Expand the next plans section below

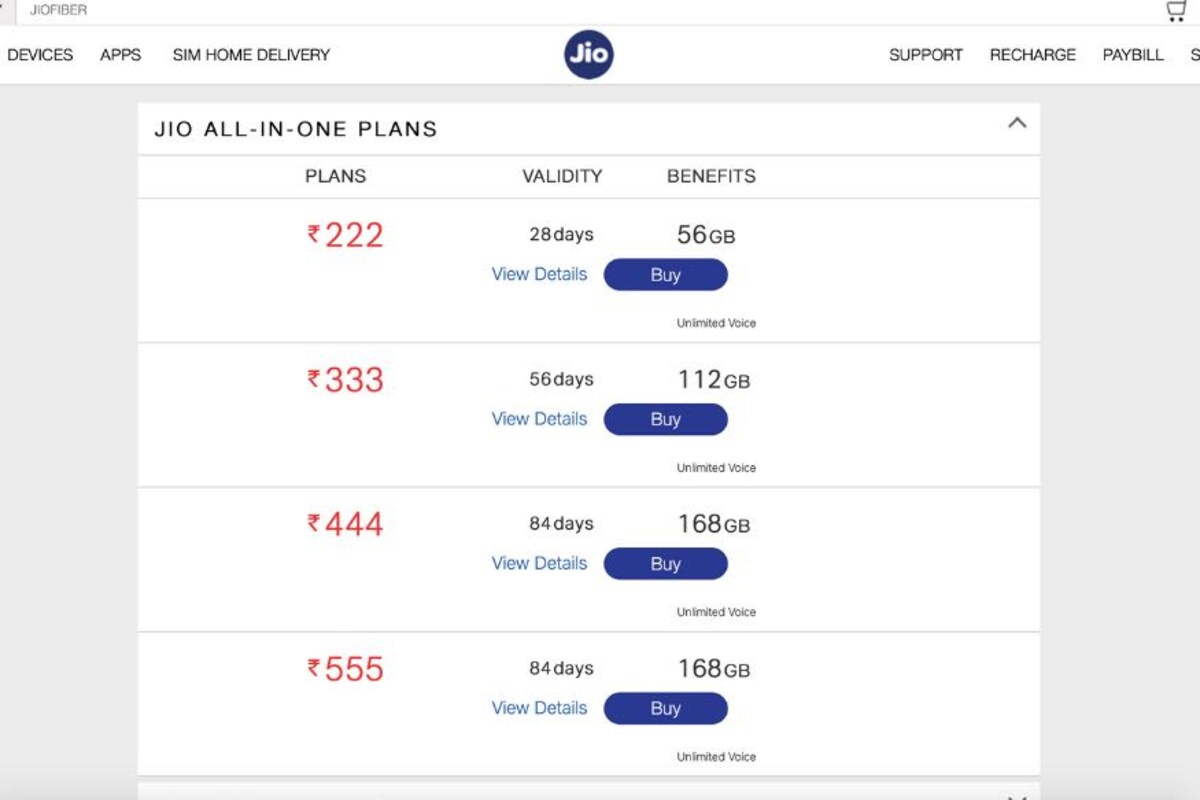point(1017,796)
